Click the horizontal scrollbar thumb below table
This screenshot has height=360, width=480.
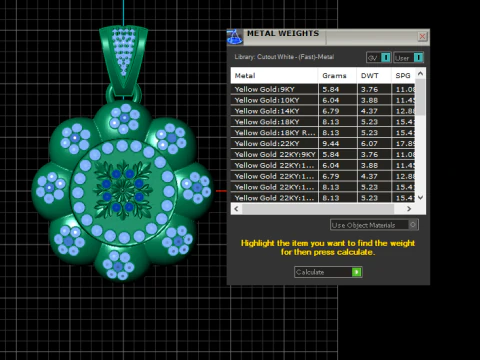pos(318,209)
